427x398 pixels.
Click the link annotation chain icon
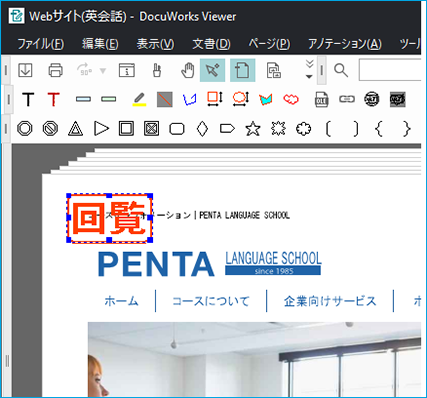coord(347,99)
